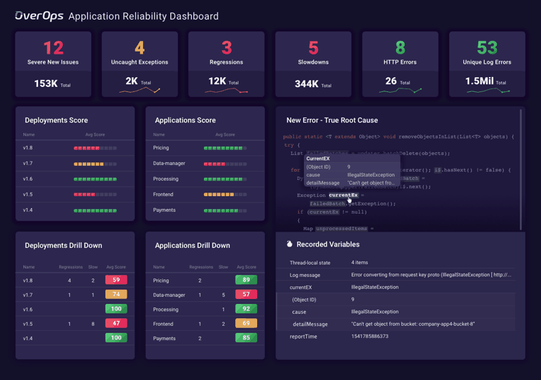The height and width of the screenshot is (380, 541).
Task: Click the red 57 badge for Data-manager
Action: (x=246, y=294)
